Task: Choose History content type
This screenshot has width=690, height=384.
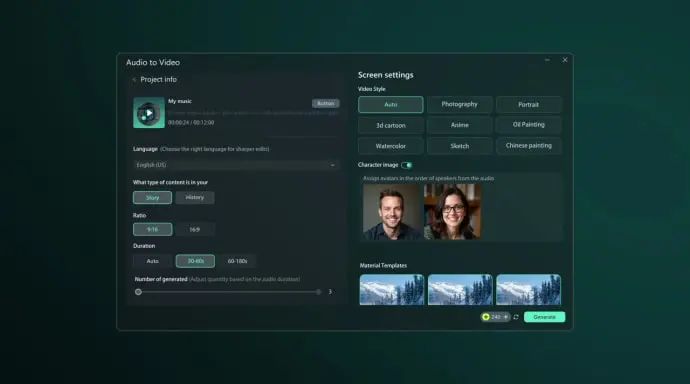Action: (x=195, y=197)
